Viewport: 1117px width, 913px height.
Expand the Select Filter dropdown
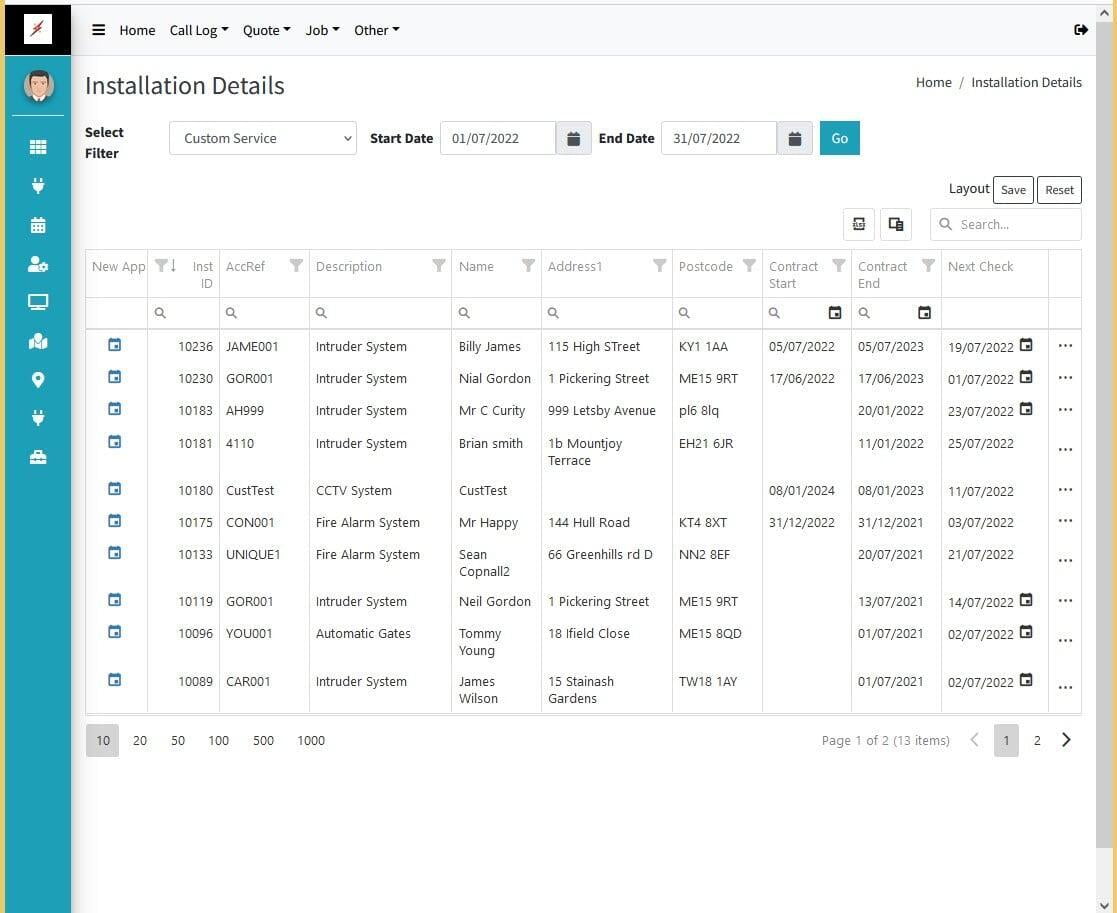[x=263, y=139]
